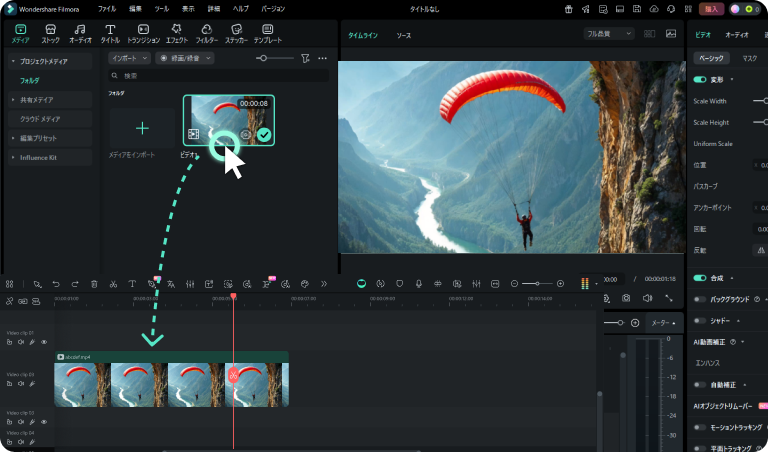Expand the 編集プリセット section
This screenshot has height=452, width=768.
tap(13, 139)
